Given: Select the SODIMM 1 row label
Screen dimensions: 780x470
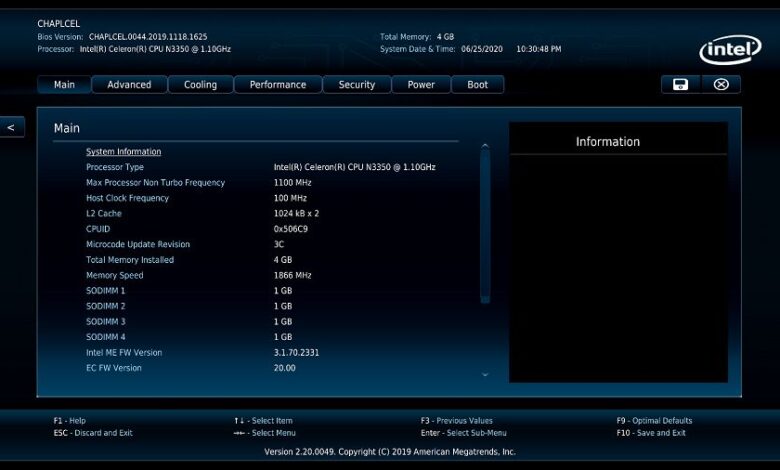Looking at the screenshot, I should click(105, 290).
